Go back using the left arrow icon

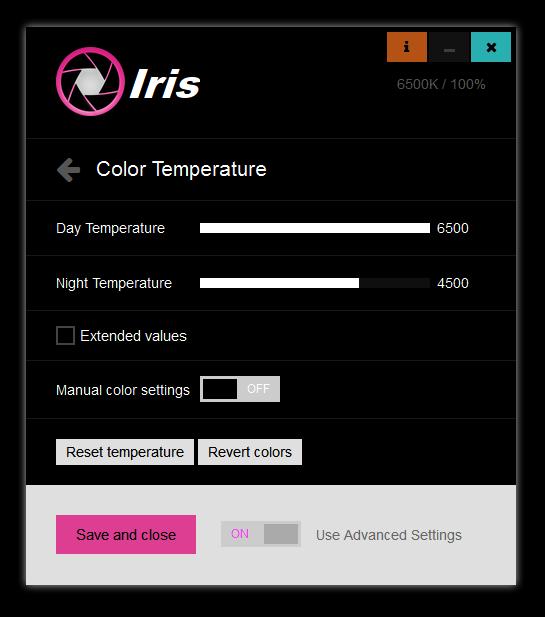tap(68, 170)
